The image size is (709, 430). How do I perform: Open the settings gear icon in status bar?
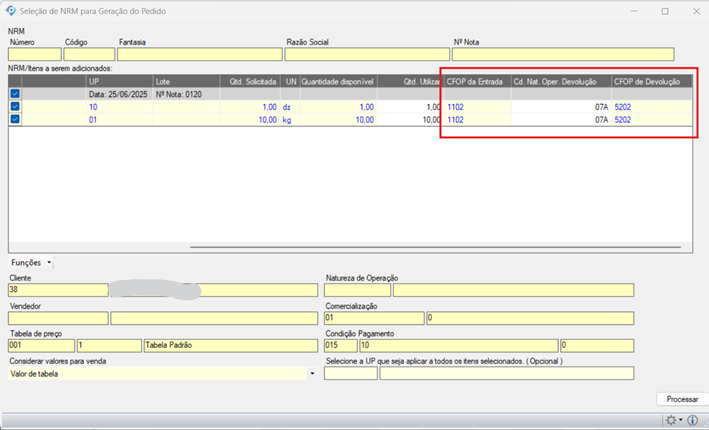click(x=671, y=420)
